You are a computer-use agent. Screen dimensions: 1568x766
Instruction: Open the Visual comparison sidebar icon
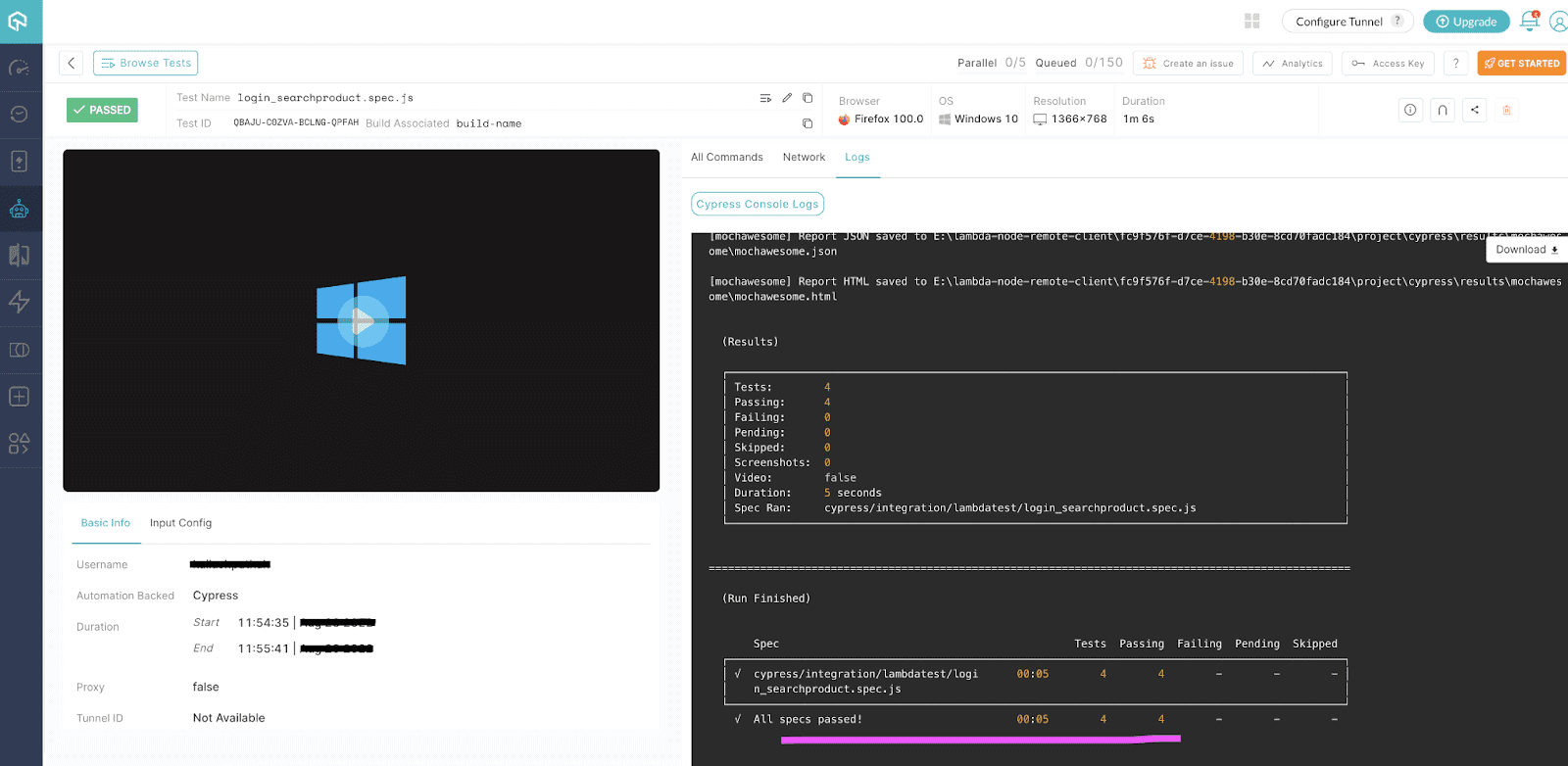(19, 256)
